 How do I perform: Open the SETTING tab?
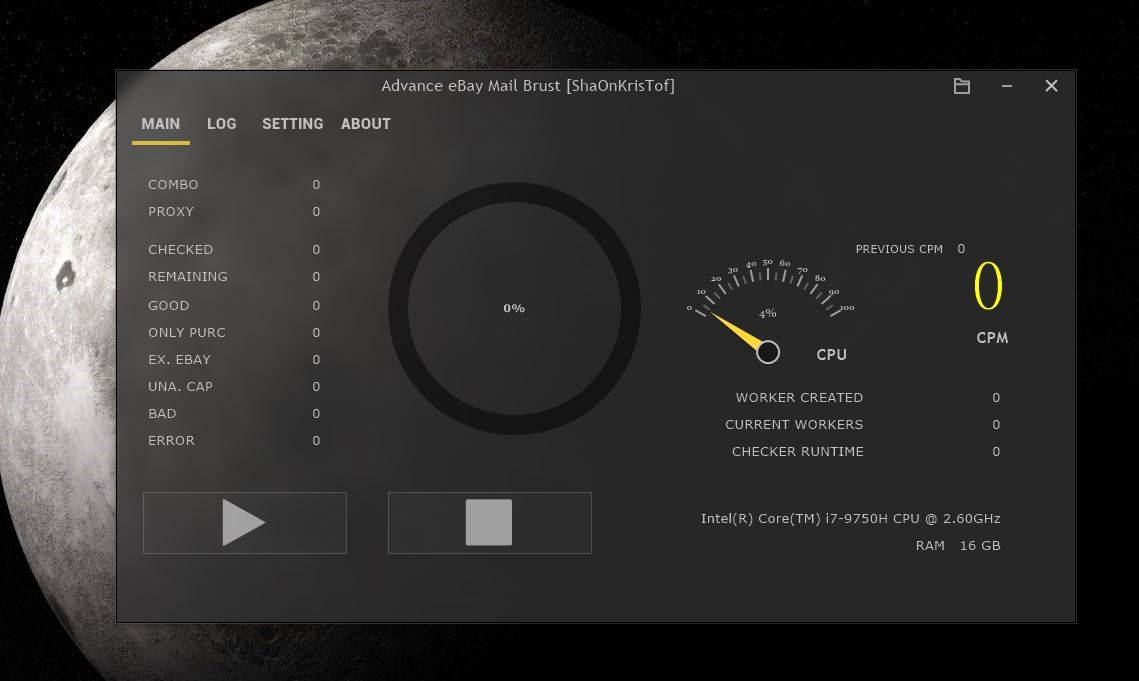coord(293,124)
